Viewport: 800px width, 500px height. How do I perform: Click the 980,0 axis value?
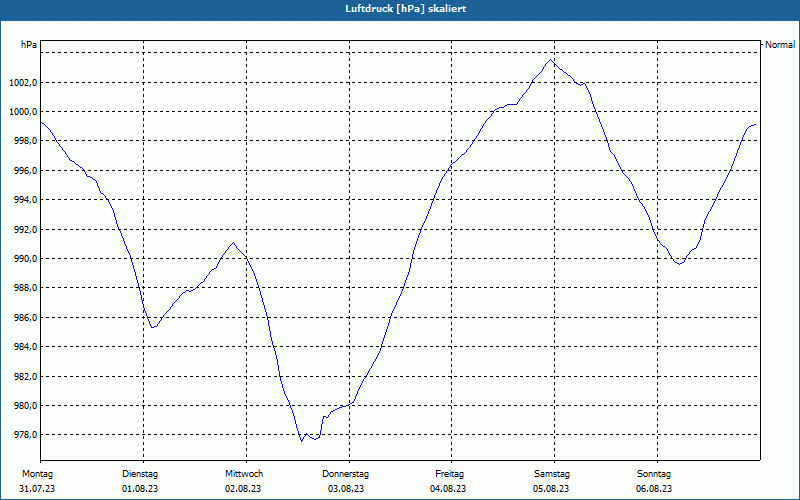(x=25, y=406)
